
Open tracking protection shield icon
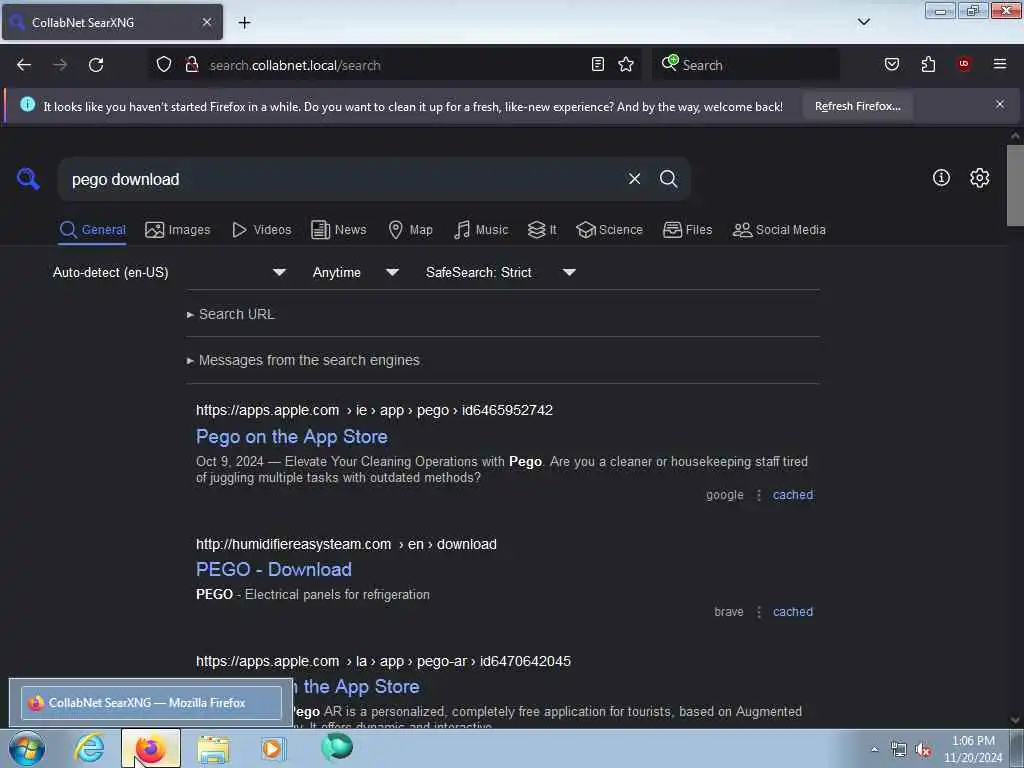click(164, 64)
